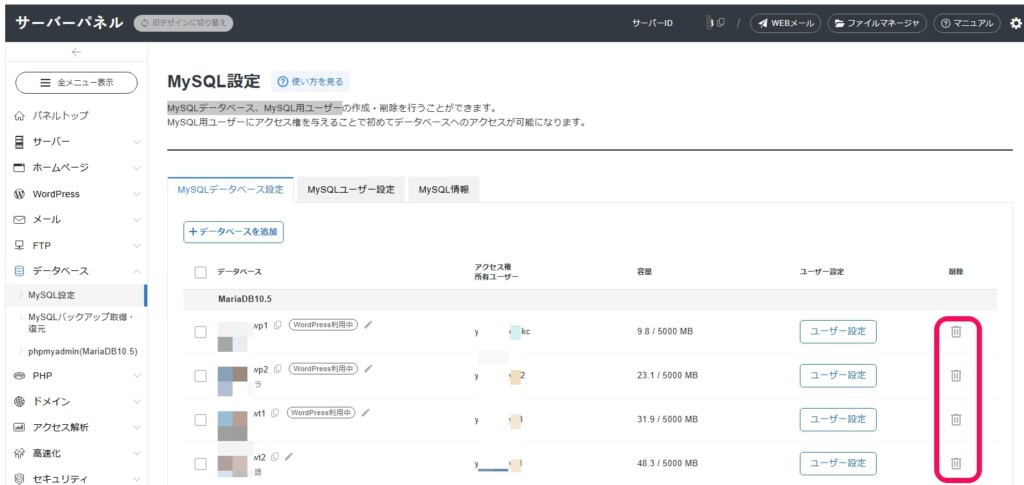The width and height of the screenshot is (1024, 485).
Task: Click the 48.3 / 5000 MB capacity value
Action: pos(665,463)
